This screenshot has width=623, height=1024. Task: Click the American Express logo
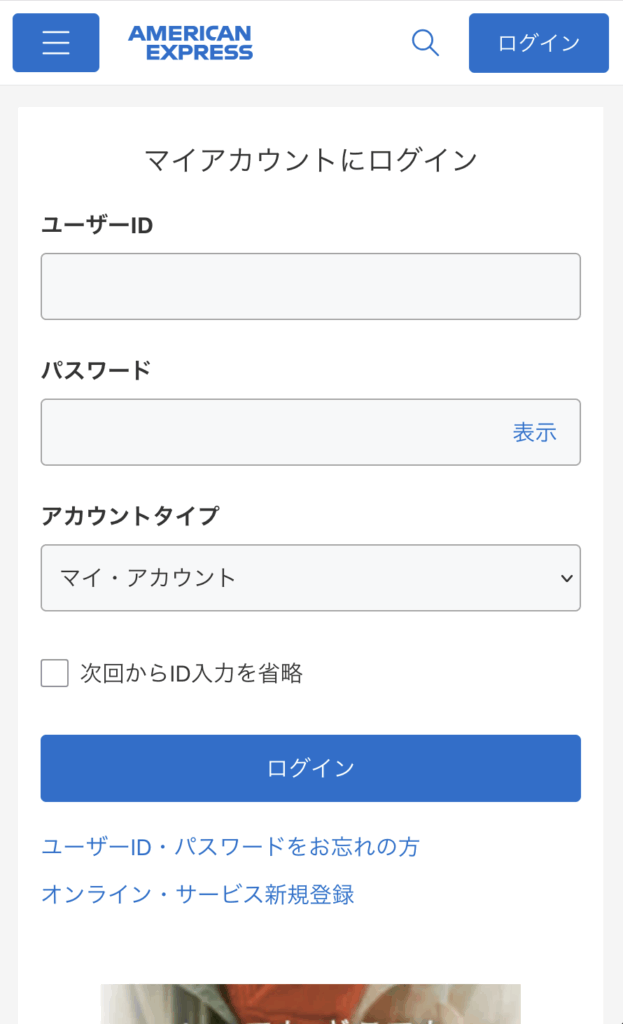point(190,43)
